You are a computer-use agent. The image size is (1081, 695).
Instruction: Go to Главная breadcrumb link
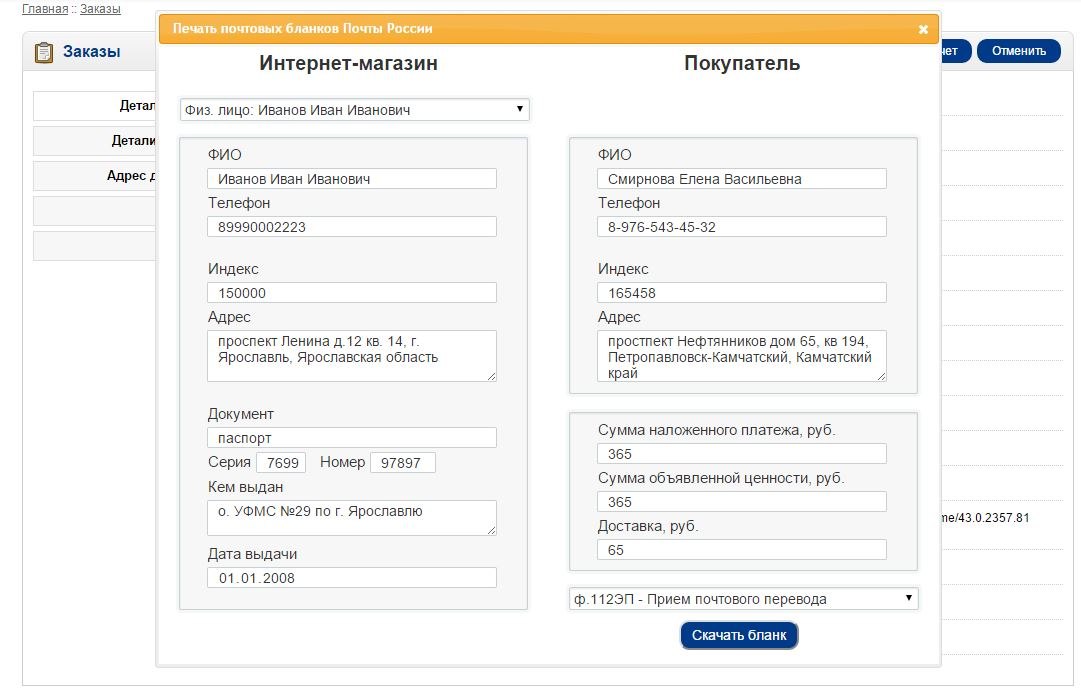coord(45,9)
